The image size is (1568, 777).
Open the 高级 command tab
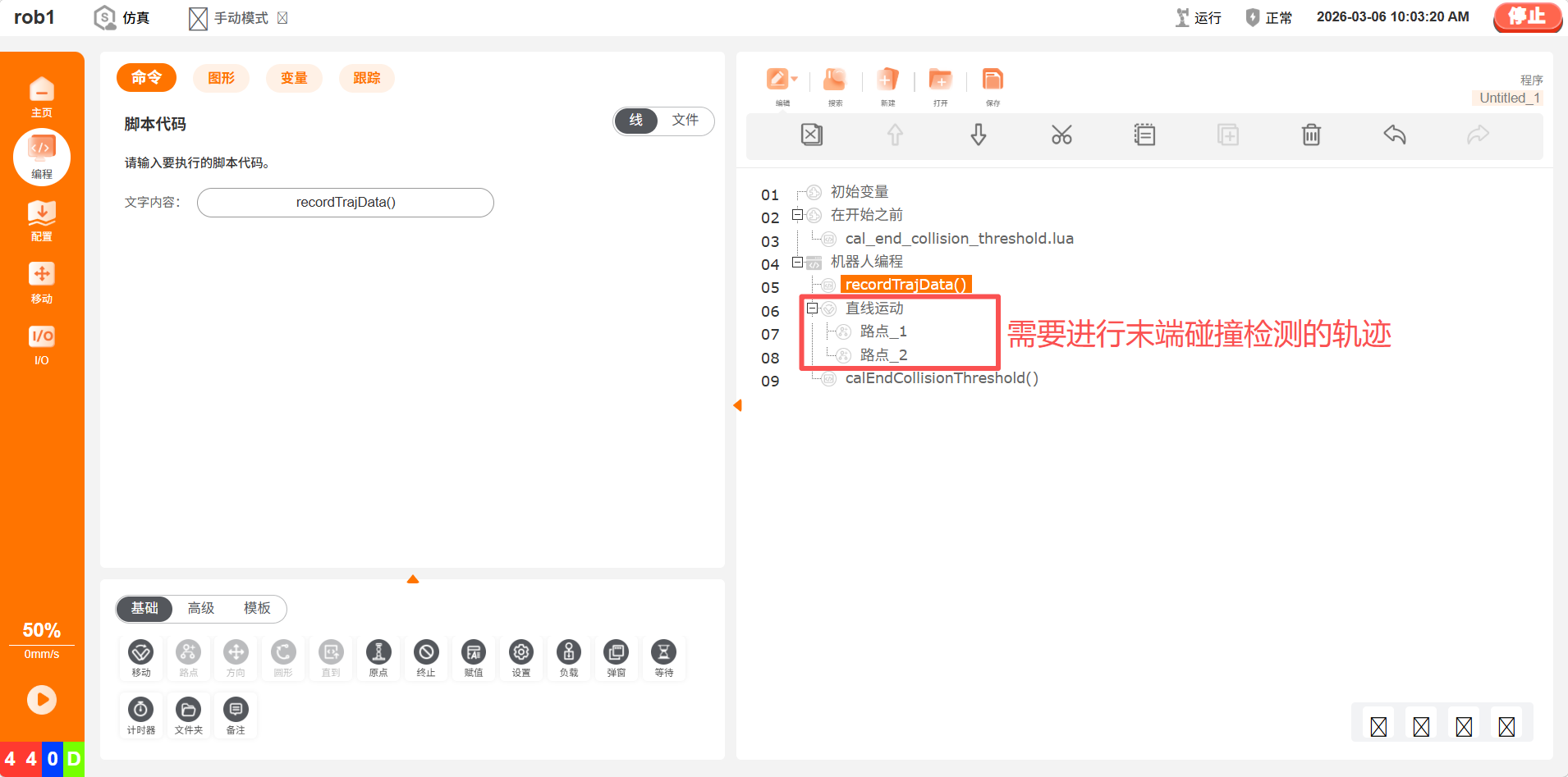pos(201,609)
